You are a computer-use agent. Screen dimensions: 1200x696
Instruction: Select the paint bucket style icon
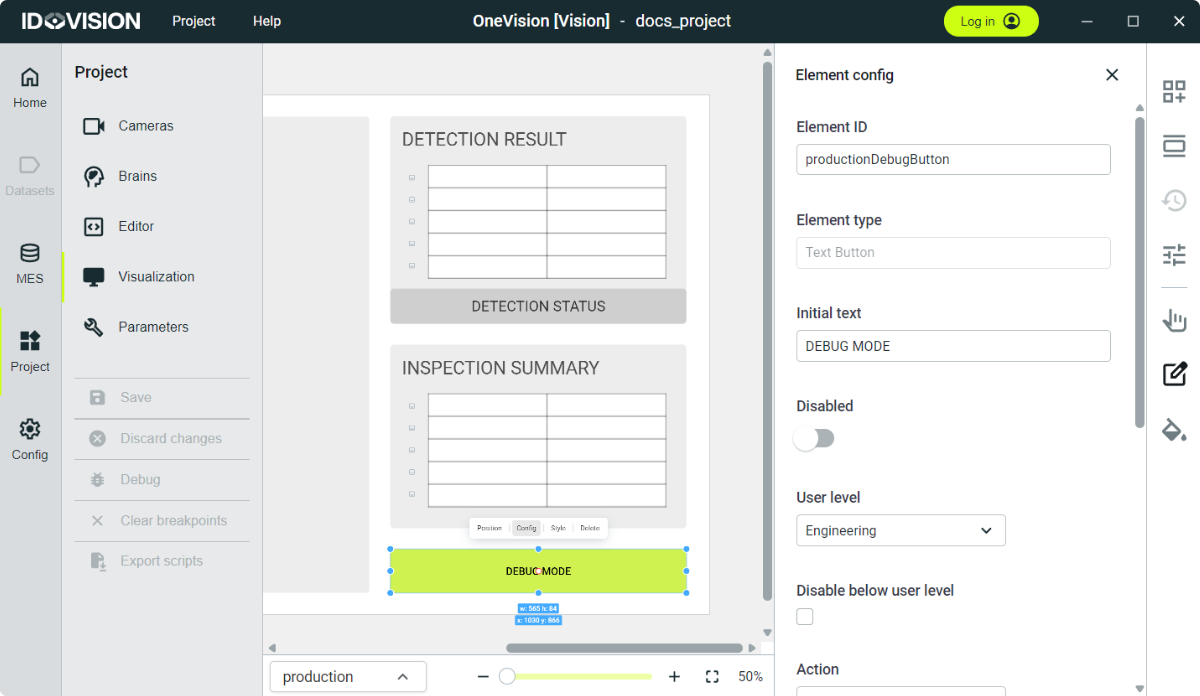1174,430
